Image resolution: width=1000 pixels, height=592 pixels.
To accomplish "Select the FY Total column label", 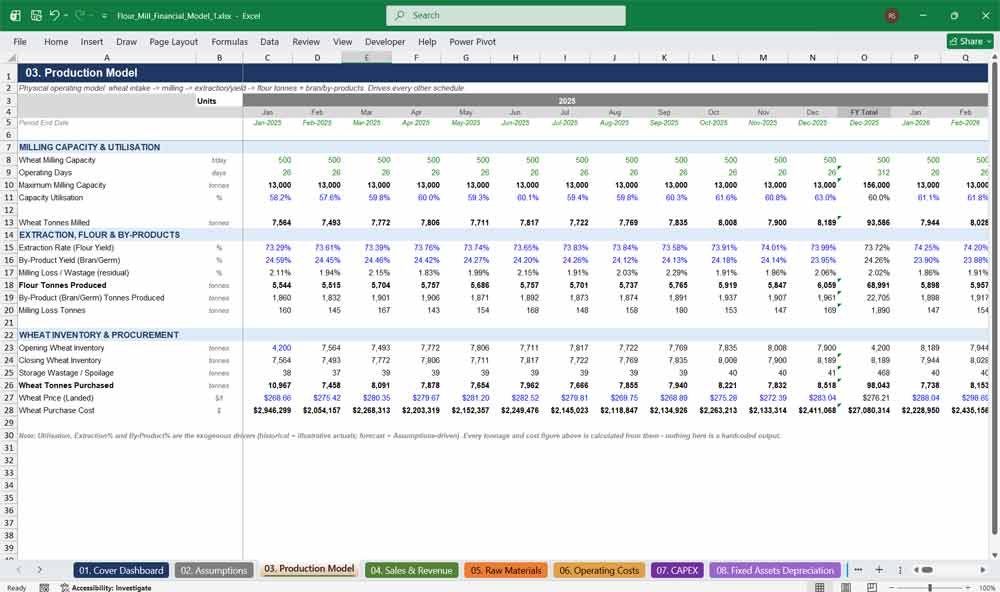I will (864, 112).
